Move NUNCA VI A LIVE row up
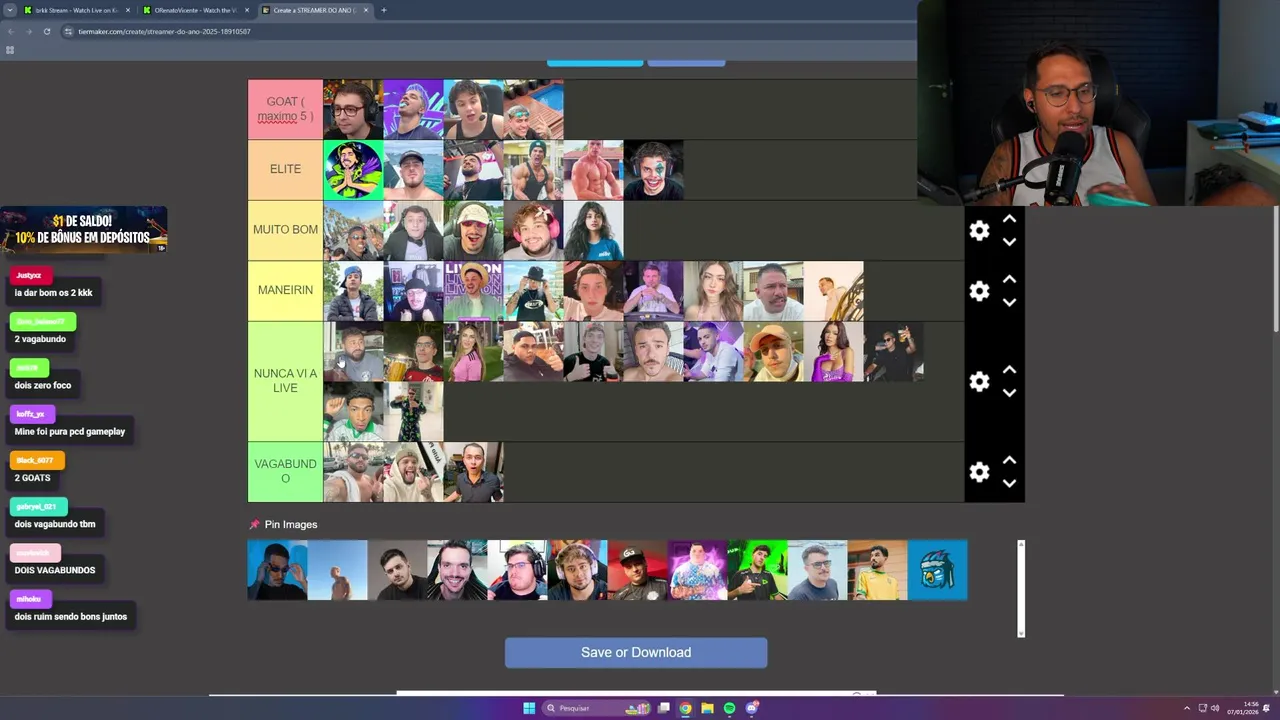The height and width of the screenshot is (720, 1280). click(1009, 370)
